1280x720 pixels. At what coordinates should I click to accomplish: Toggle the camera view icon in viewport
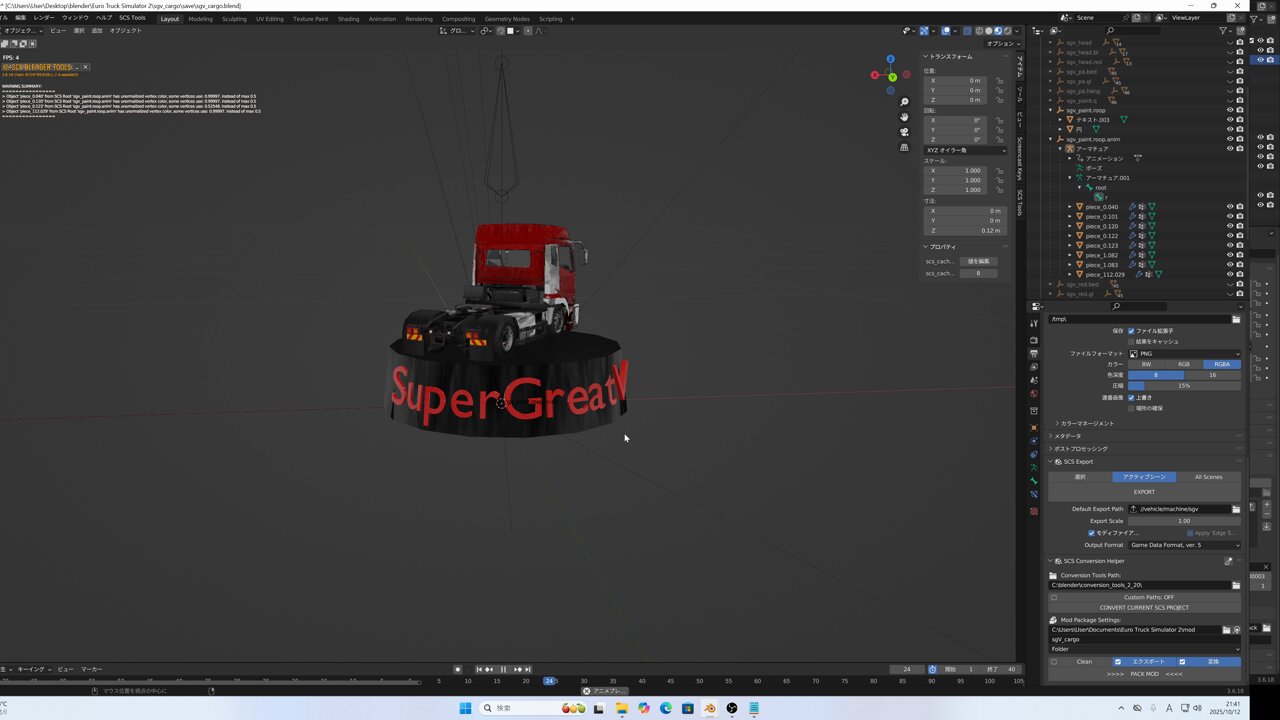[904, 132]
